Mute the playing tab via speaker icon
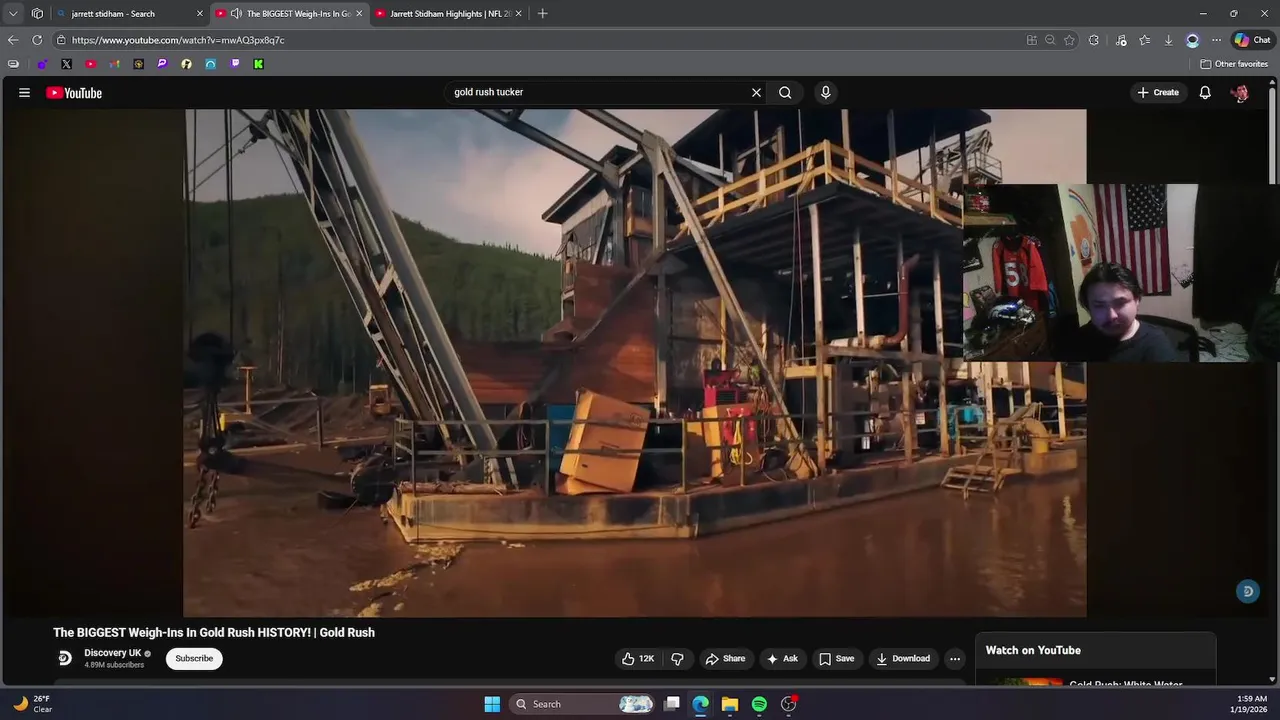 (x=235, y=14)
